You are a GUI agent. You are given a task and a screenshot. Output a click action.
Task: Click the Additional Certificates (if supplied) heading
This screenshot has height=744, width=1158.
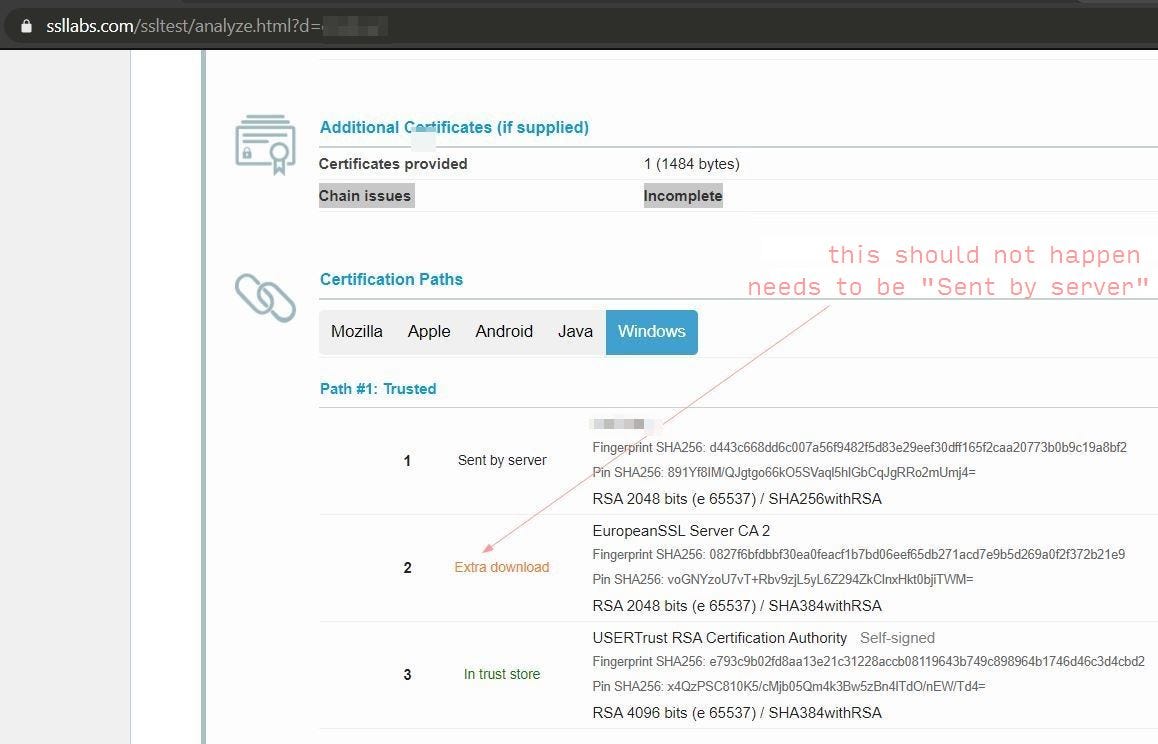[x=454, y=127]
